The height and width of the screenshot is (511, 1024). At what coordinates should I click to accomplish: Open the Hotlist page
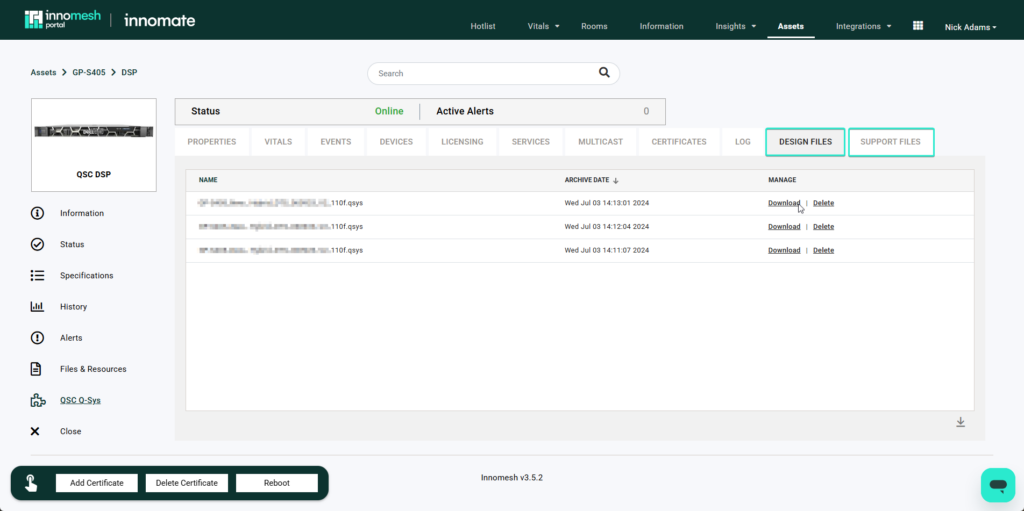pyautogui.click(x=483, y=26)
